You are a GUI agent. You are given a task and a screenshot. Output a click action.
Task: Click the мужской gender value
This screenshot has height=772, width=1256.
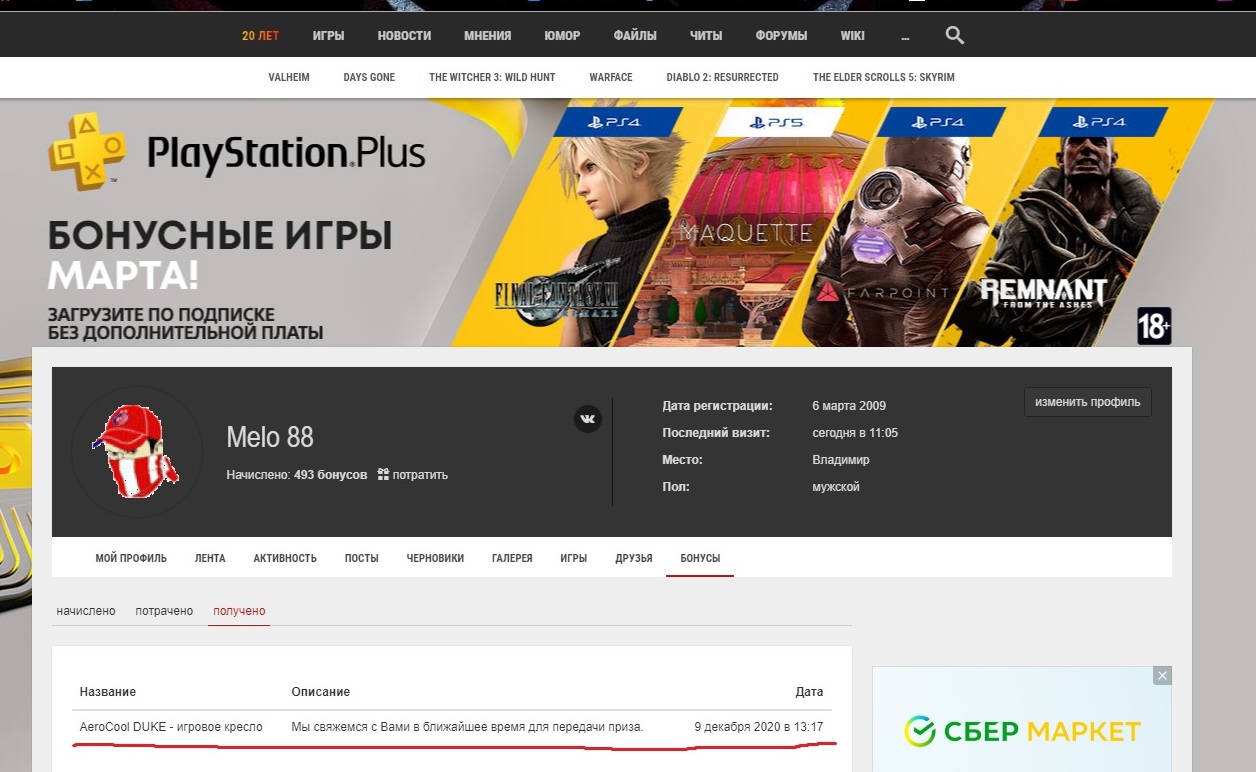836,487
